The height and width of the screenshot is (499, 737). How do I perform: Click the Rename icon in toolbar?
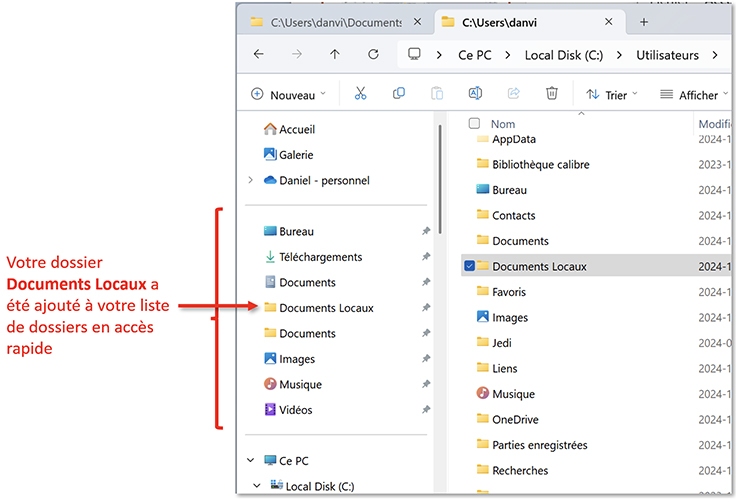point(475,94)
